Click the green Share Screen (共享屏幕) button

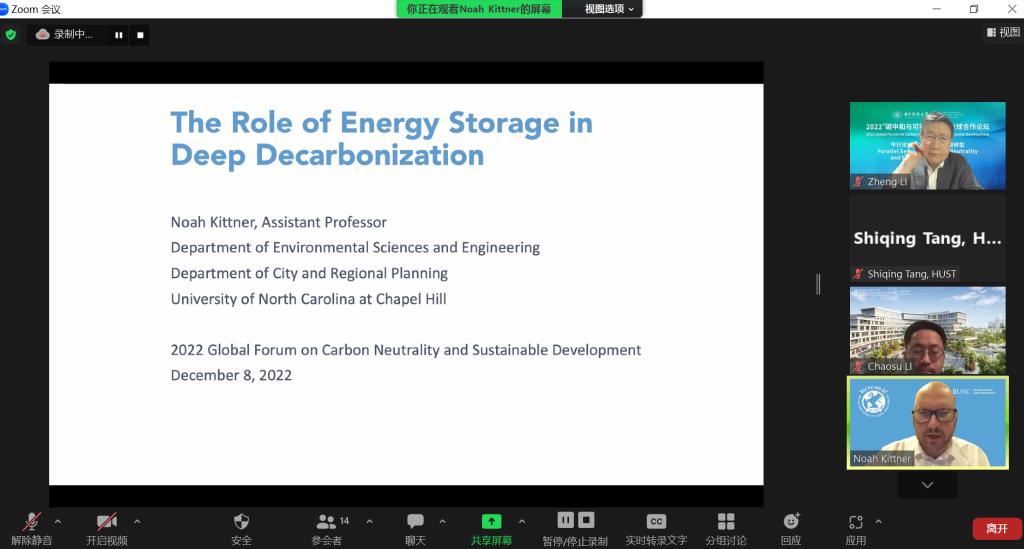point(491,523)
